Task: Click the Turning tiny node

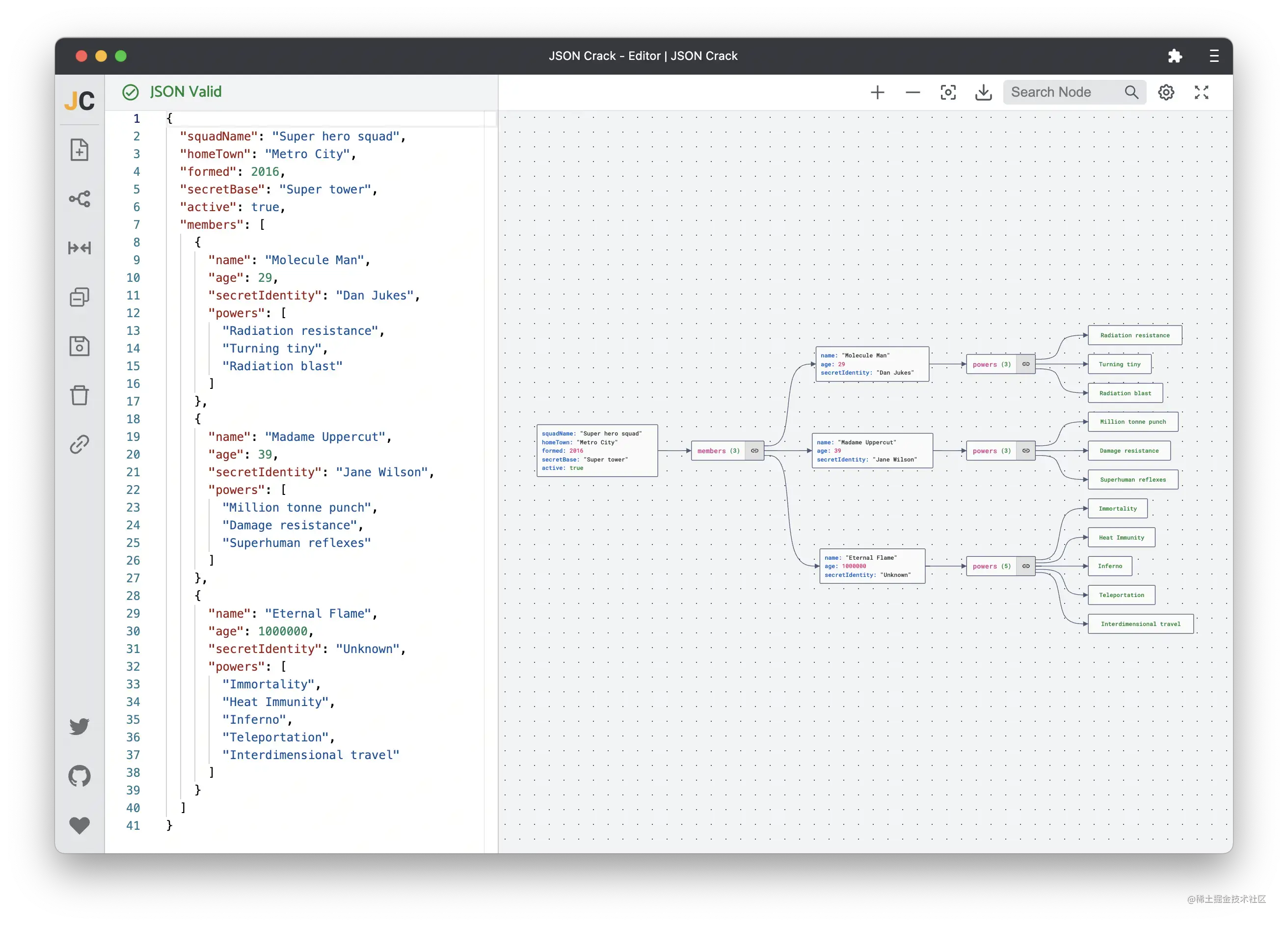Action: pyautogui.click(x=1119, y=364)
